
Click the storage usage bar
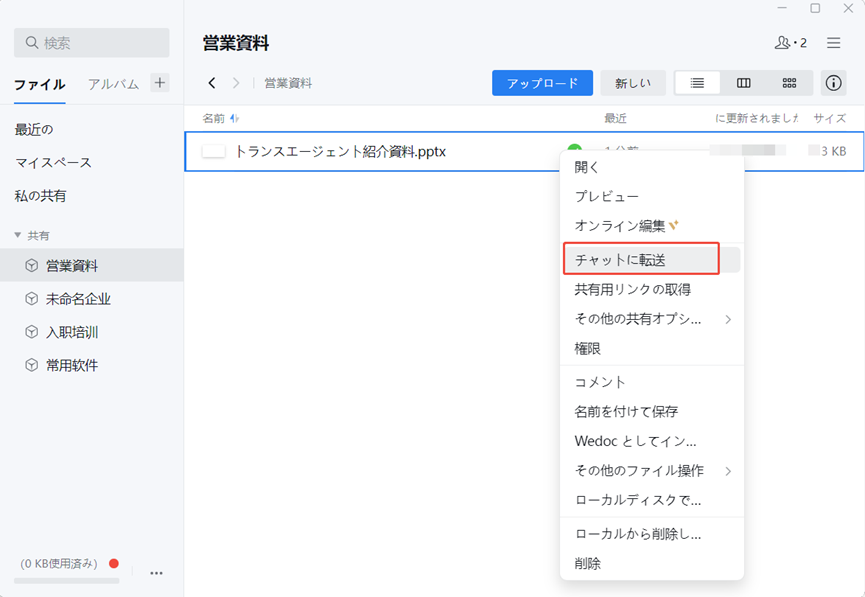(66, 580)
